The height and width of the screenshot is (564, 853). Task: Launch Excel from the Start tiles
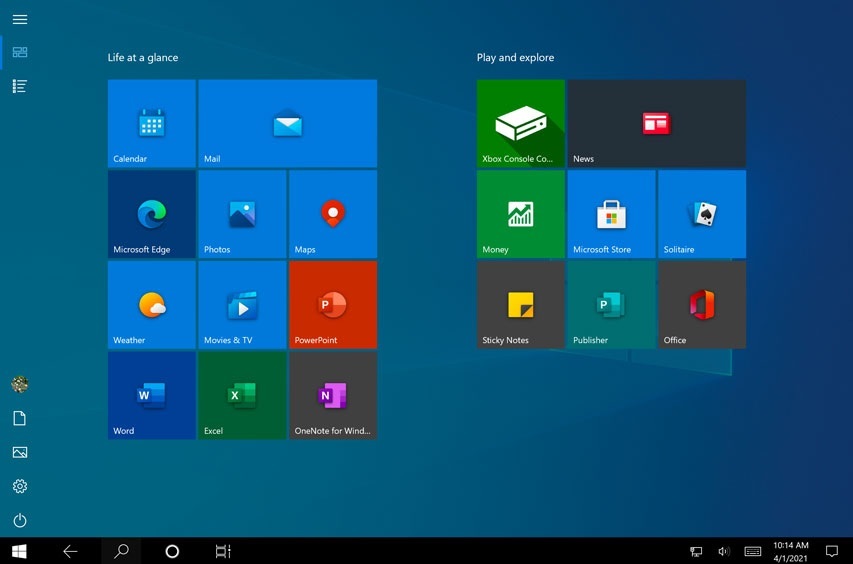tap(242, 396)
